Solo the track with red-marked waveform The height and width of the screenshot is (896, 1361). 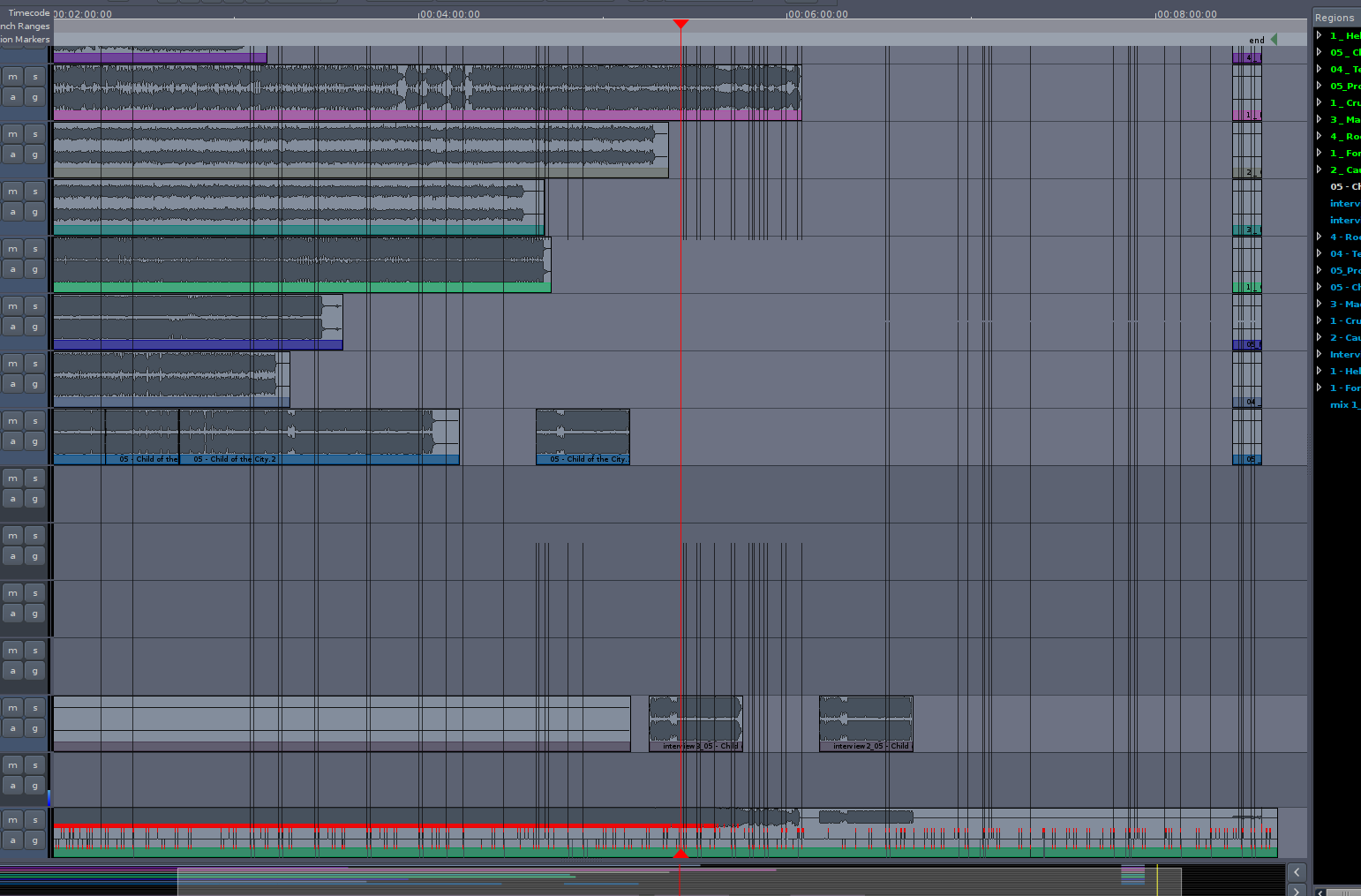click(35, 820)
